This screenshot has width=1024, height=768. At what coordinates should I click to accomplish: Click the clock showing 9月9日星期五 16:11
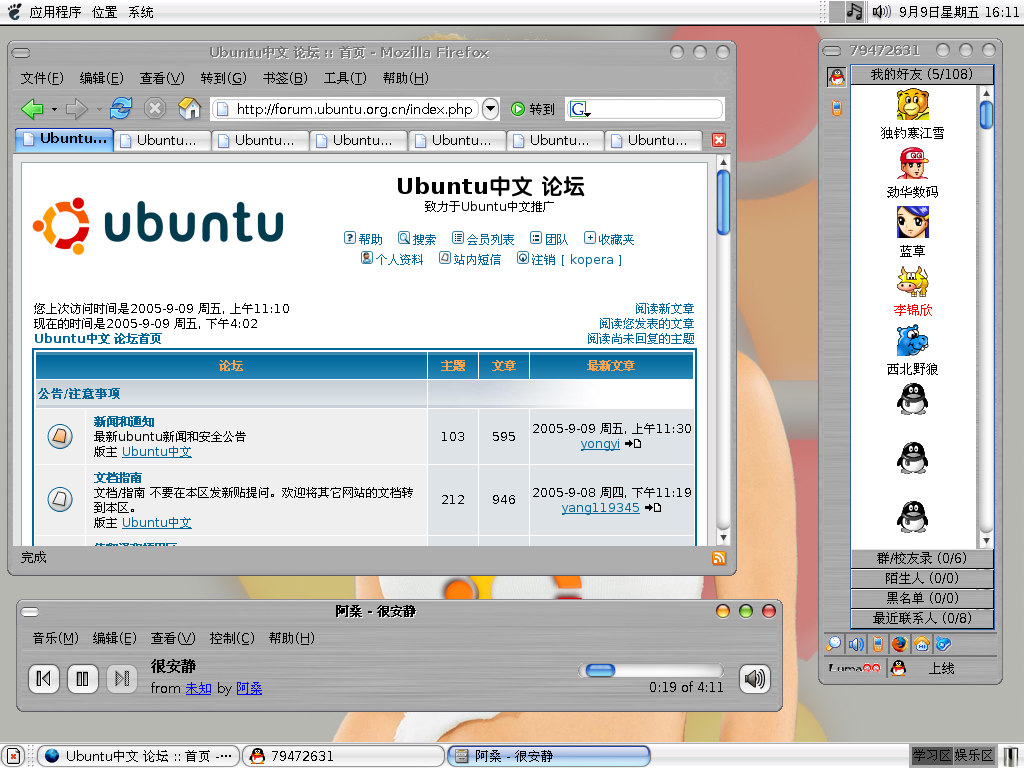pos(957,12)
